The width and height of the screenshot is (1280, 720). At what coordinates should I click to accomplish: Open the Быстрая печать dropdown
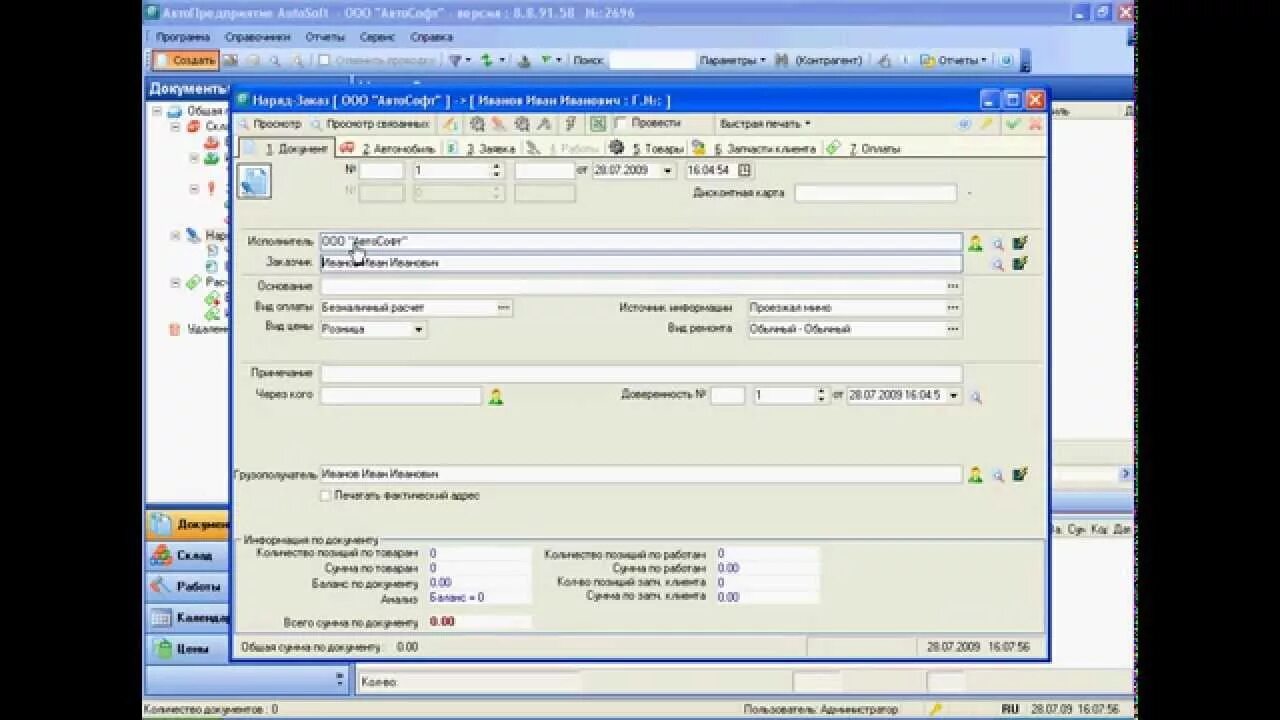pyautogui.click(x=765, y=124)
